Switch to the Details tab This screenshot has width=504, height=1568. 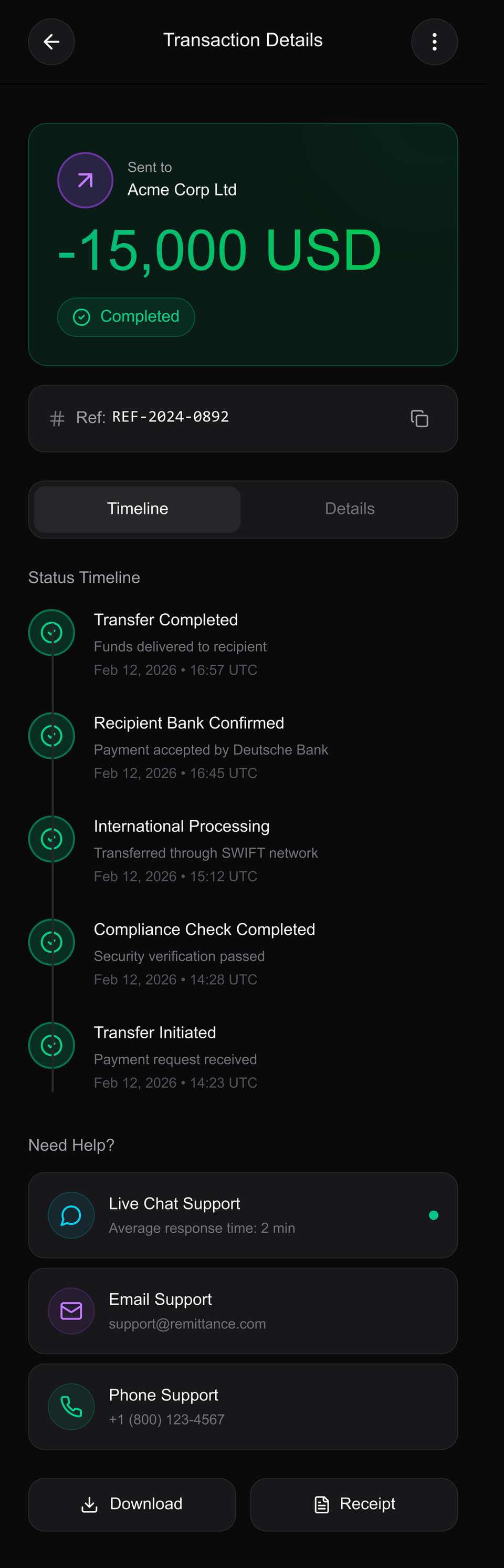350,509
